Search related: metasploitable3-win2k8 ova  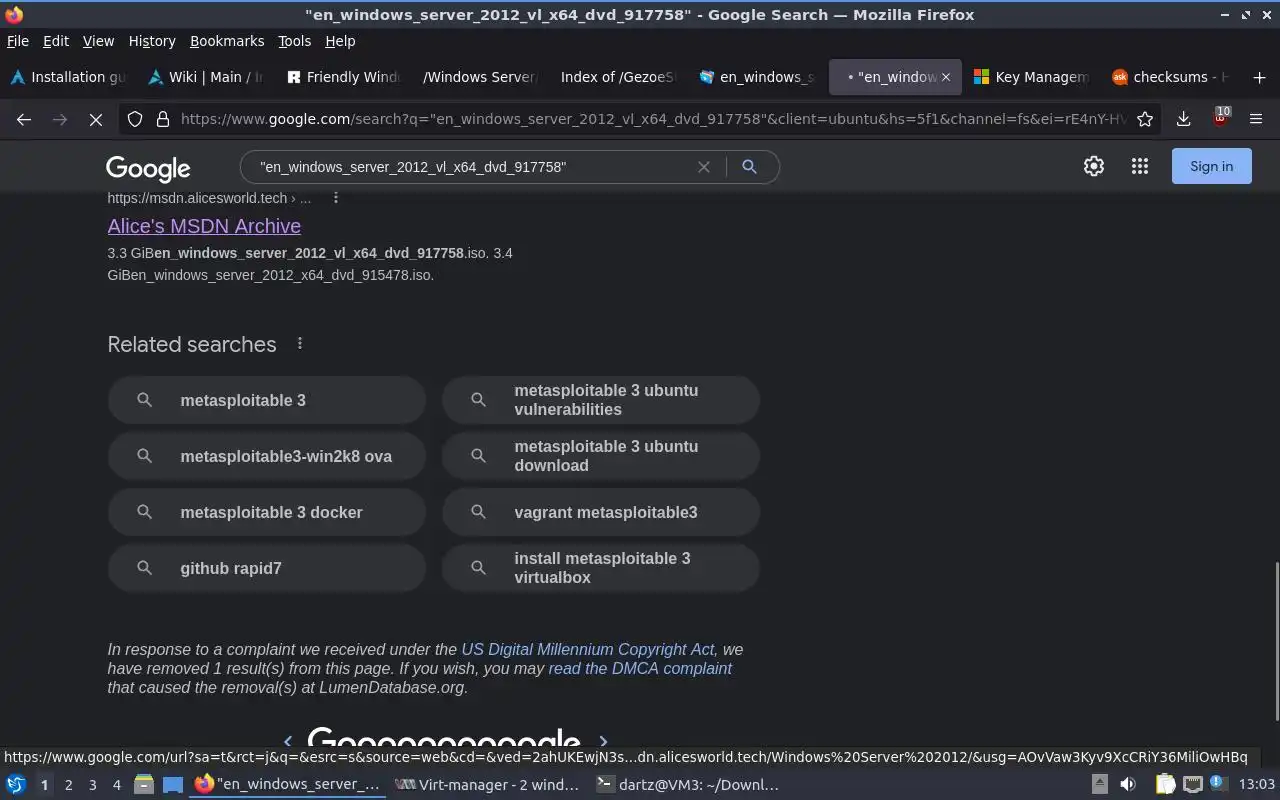click(x=267, y=456)
